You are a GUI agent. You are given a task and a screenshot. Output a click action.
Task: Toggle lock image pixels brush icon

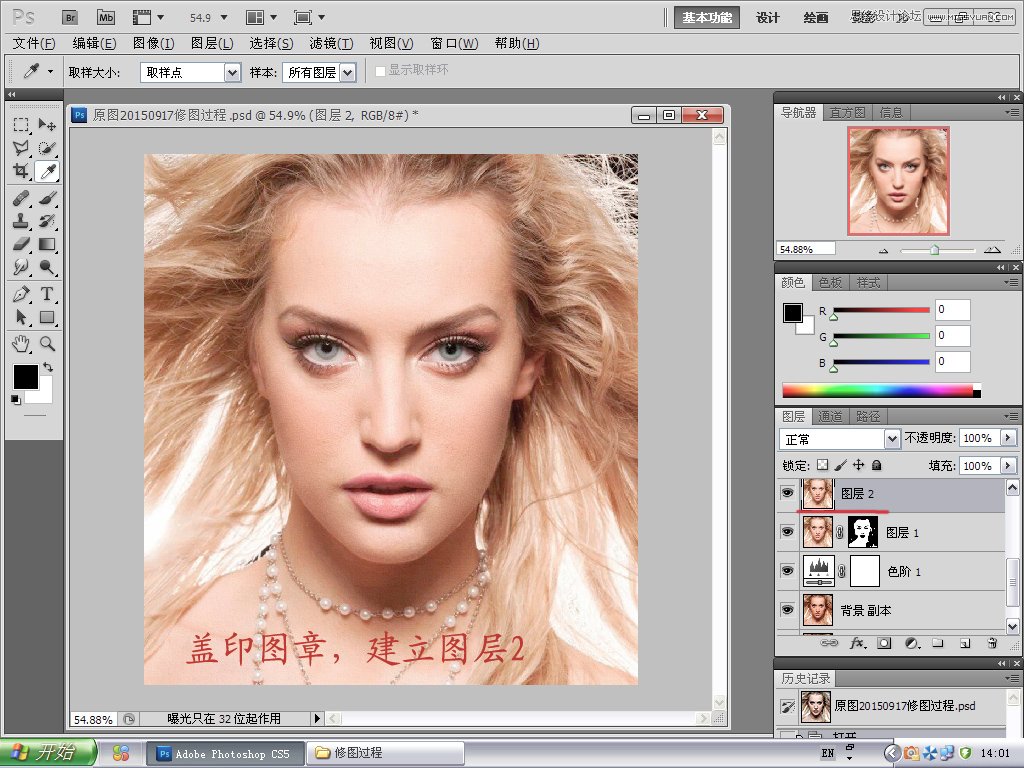tap(840, 465)
